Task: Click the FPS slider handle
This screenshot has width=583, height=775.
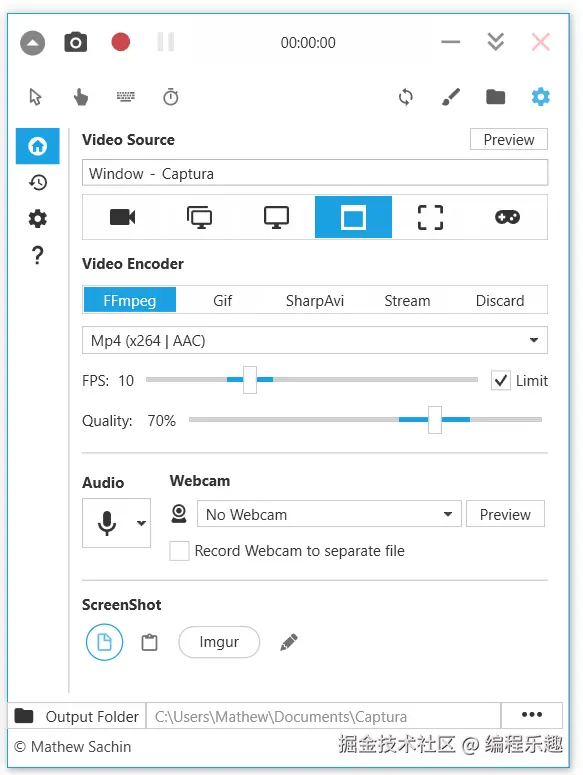Action: click(250, 380)
